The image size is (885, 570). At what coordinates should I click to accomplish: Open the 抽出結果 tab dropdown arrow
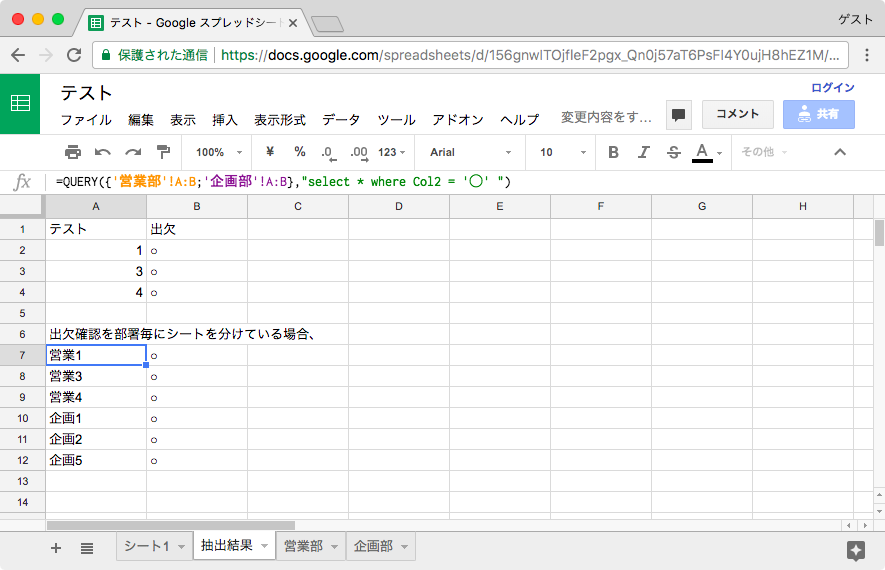point(264,546)
